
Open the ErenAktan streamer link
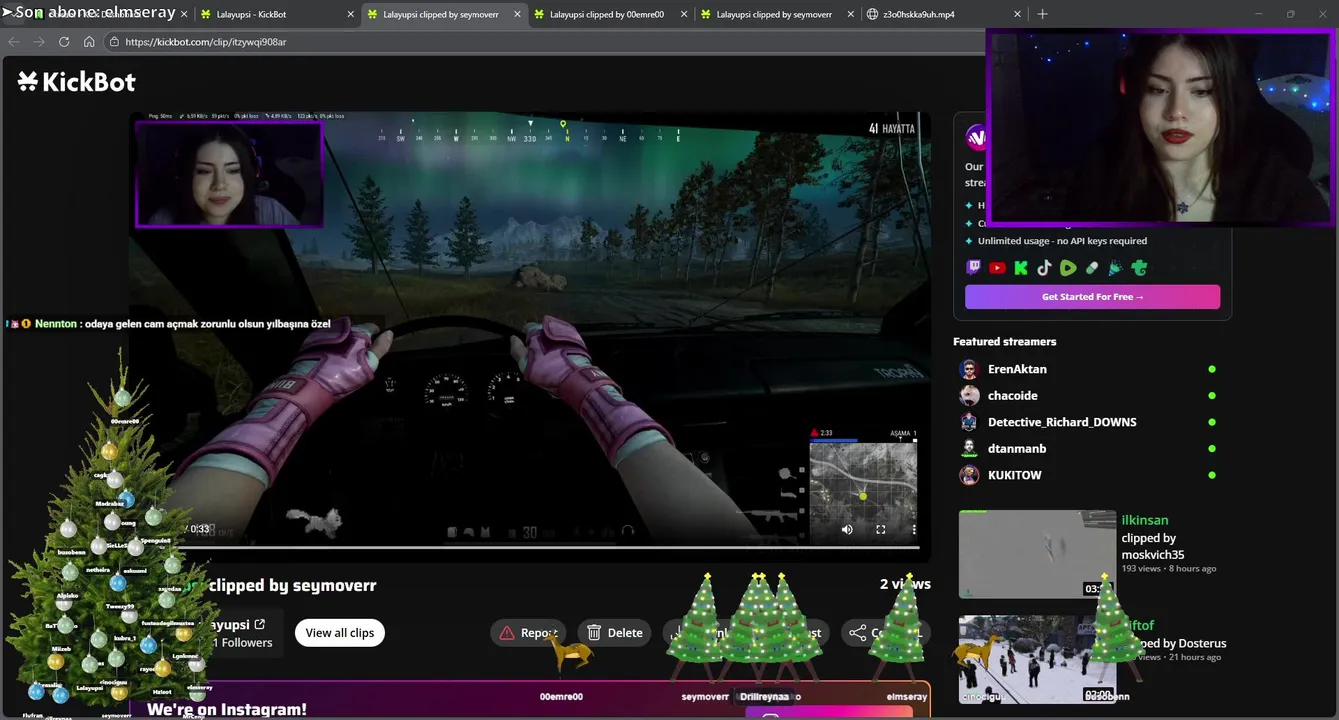(1017, 369)
